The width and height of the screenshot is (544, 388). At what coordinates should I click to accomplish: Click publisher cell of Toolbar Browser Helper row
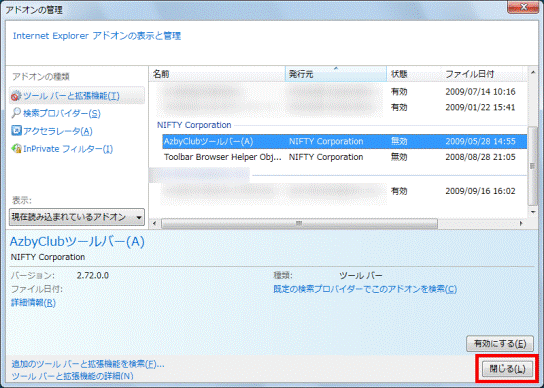[x=326, y=157]
